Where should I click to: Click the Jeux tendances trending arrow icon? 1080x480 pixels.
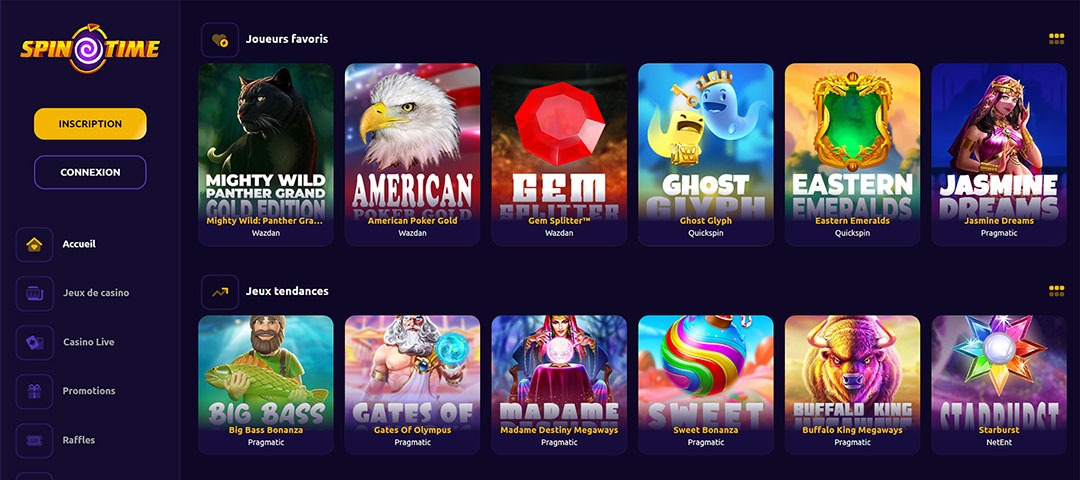coord(220,292)
